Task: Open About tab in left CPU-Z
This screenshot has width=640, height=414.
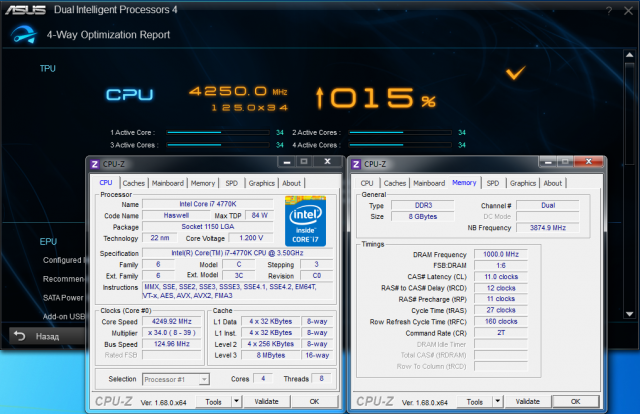Action: point(291,183)
